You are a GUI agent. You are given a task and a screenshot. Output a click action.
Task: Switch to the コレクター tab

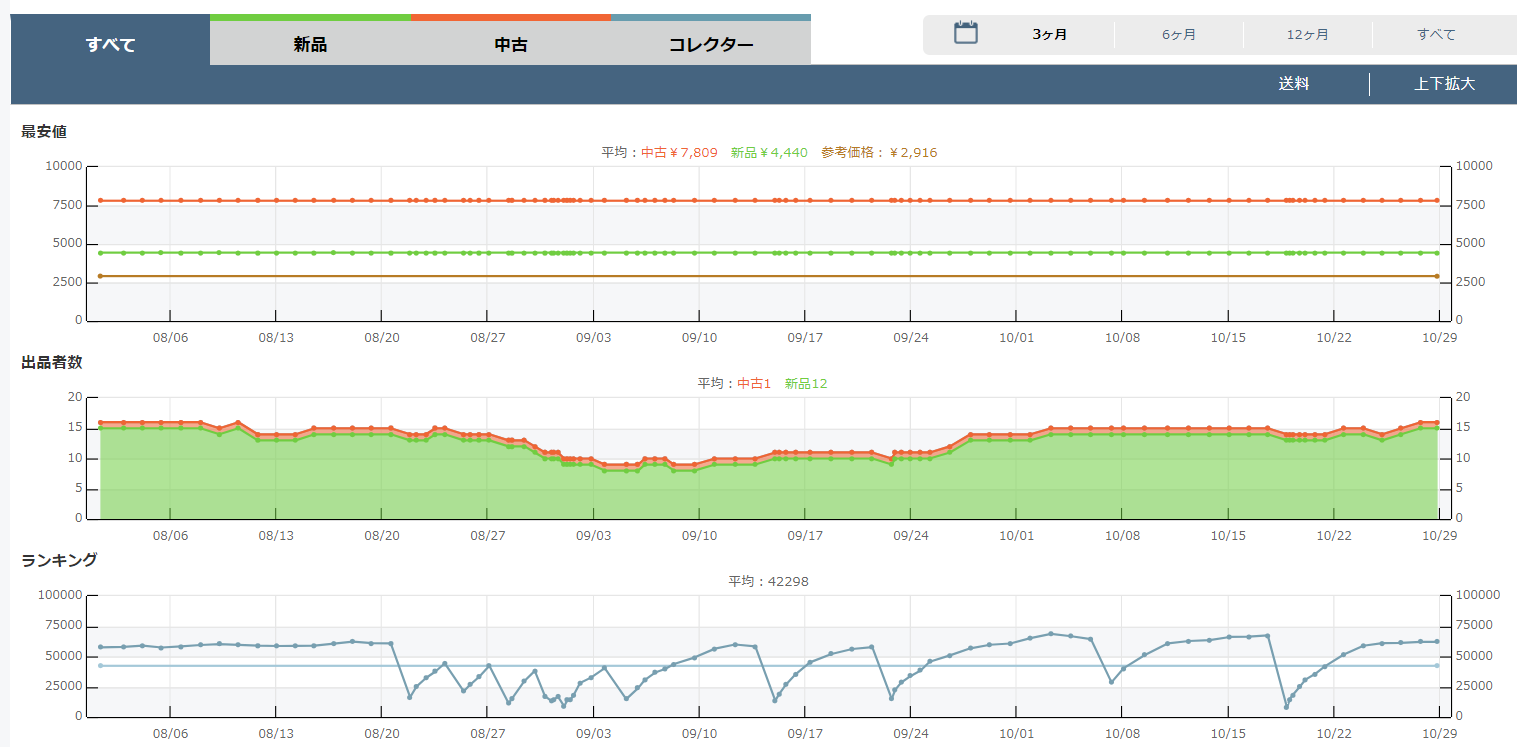[x=711, y=44]
